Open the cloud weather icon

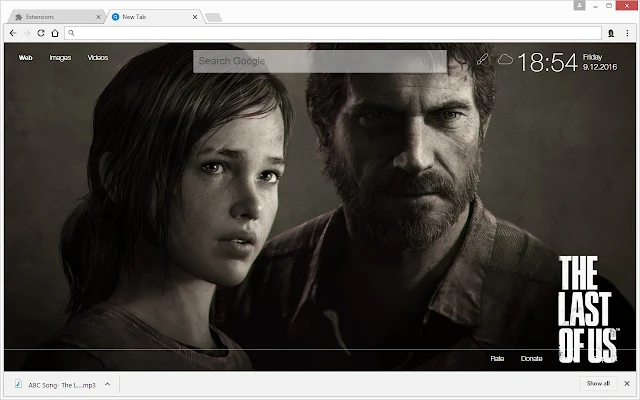click(x=505, y=60)
